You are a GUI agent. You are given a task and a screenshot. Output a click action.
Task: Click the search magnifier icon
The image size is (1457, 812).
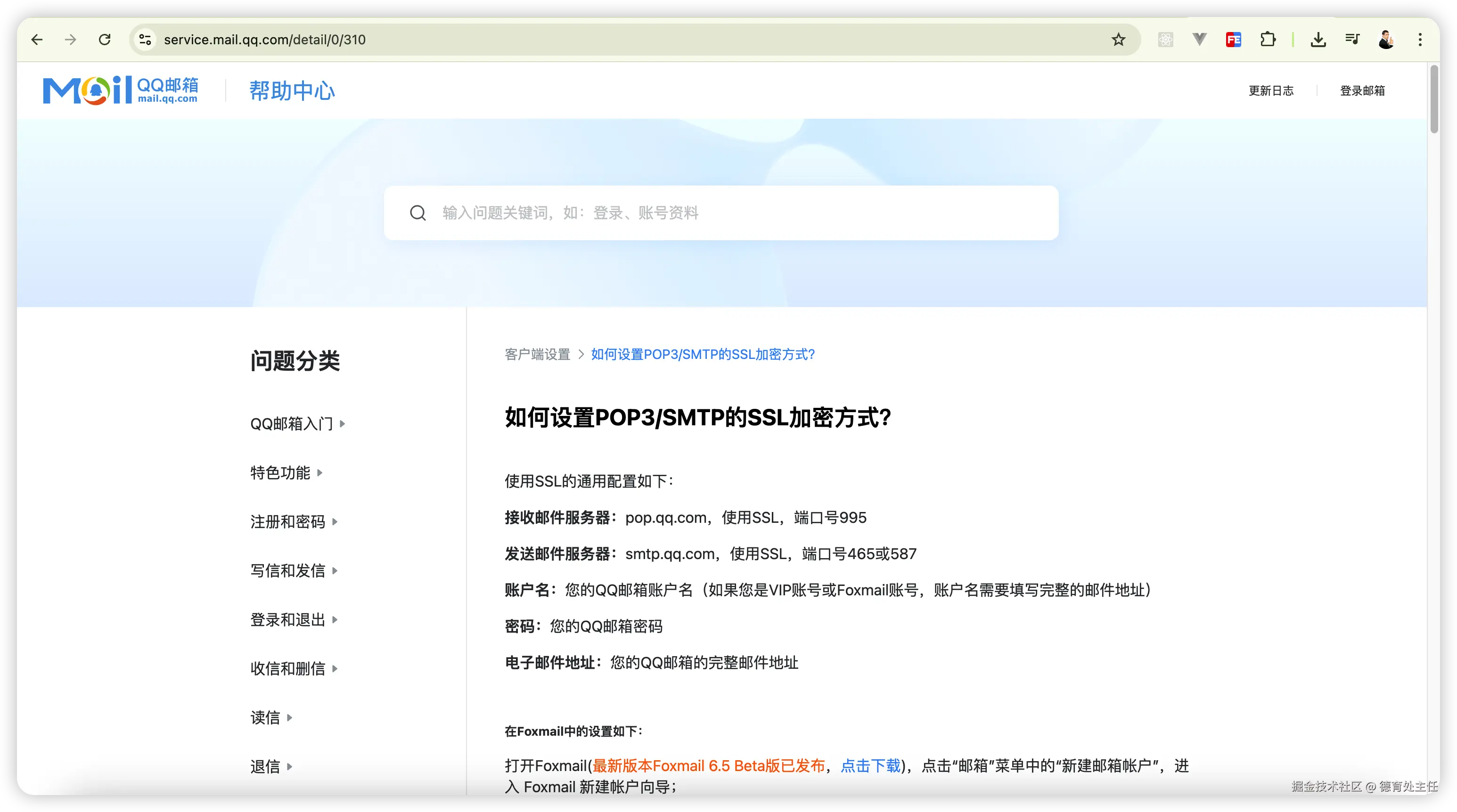(418, 213)
